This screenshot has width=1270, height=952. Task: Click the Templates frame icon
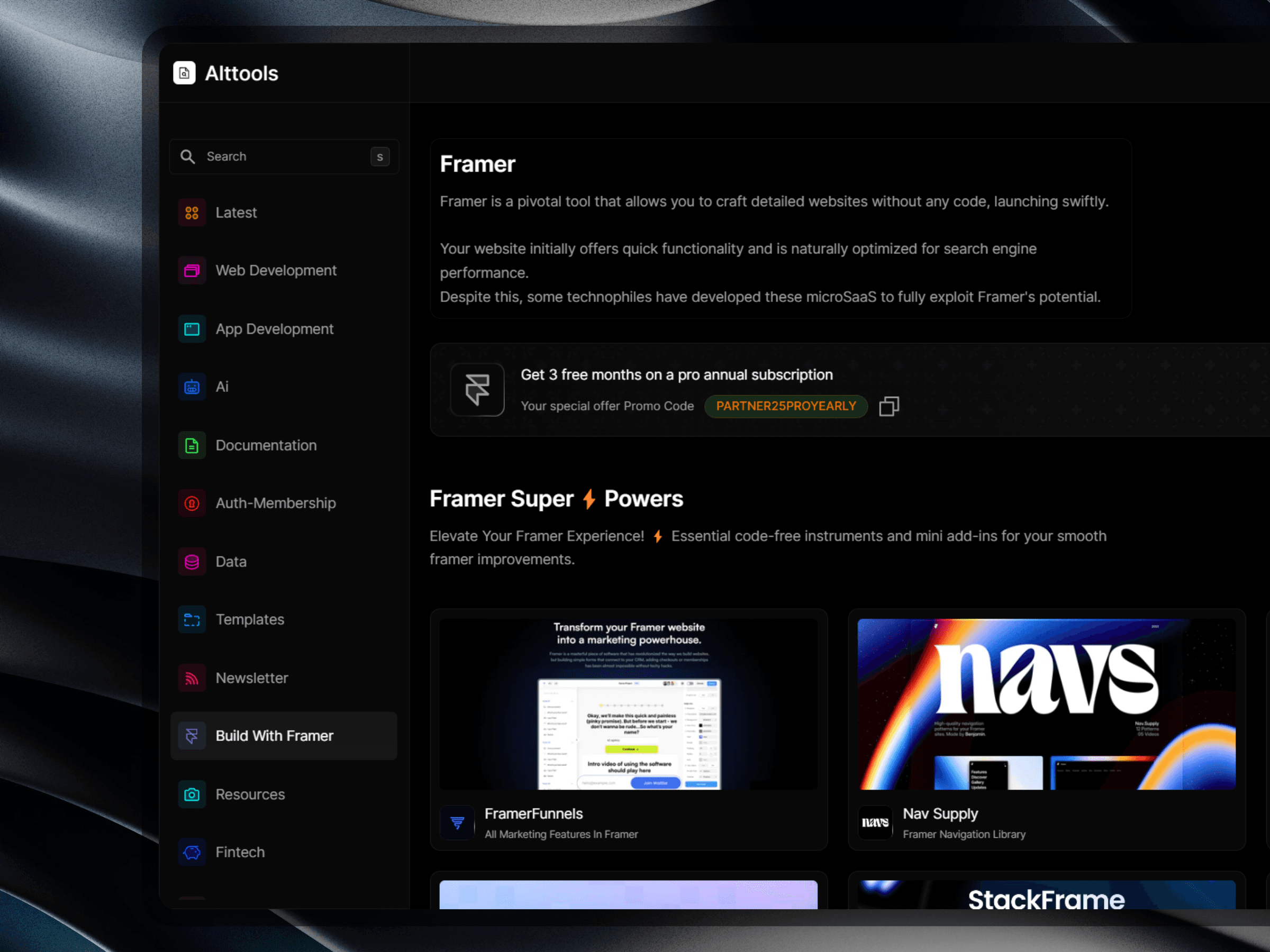coord(192,620)
